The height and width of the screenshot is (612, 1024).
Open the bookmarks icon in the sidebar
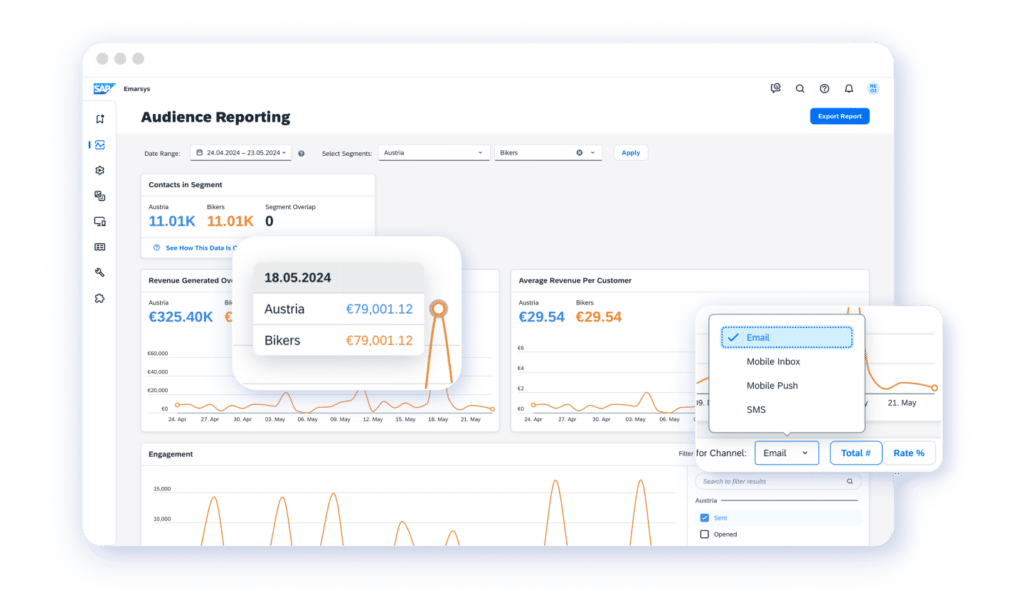[99, 118]
